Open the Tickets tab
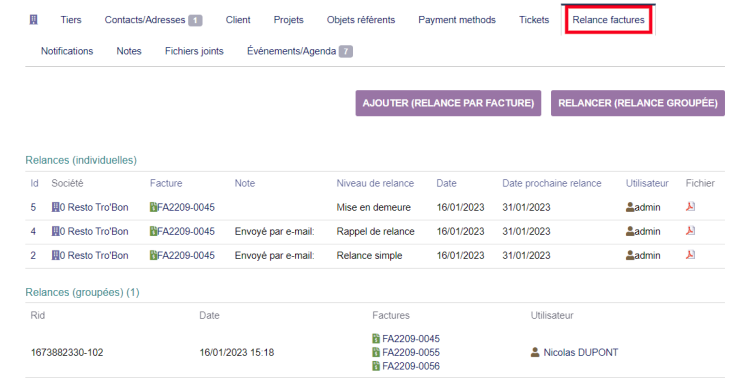Image resolution: width=749 pixels, height=390 pixels. point(534,20)
